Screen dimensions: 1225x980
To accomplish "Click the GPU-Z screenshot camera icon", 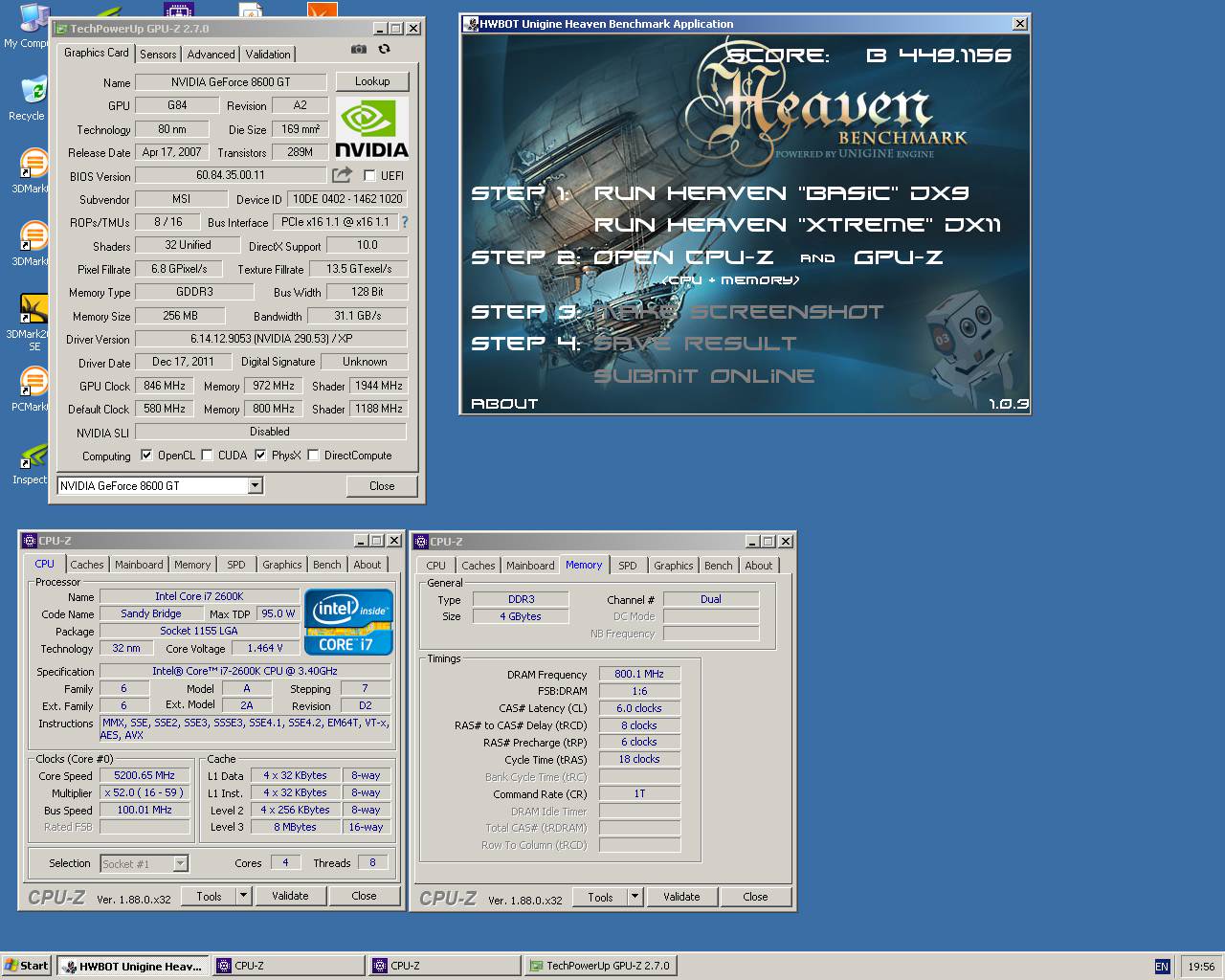I will click(x=359, y=49).
